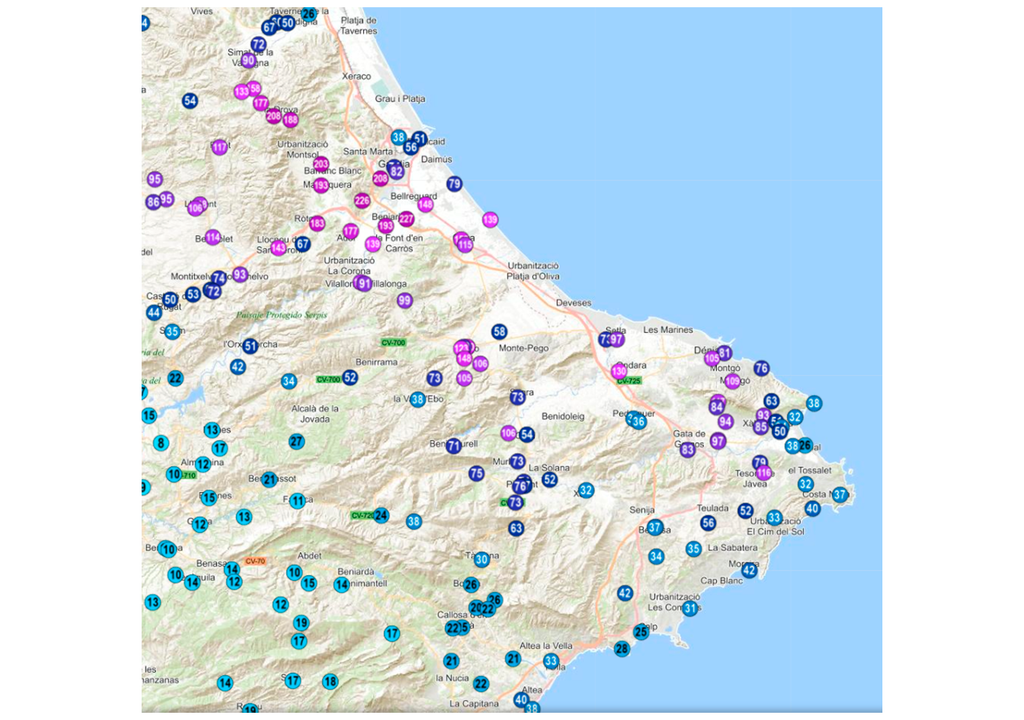Click the 94 marker east of Gata
Screen dimensions: 1024x720
pyautogui.click(x=726, y=422)
